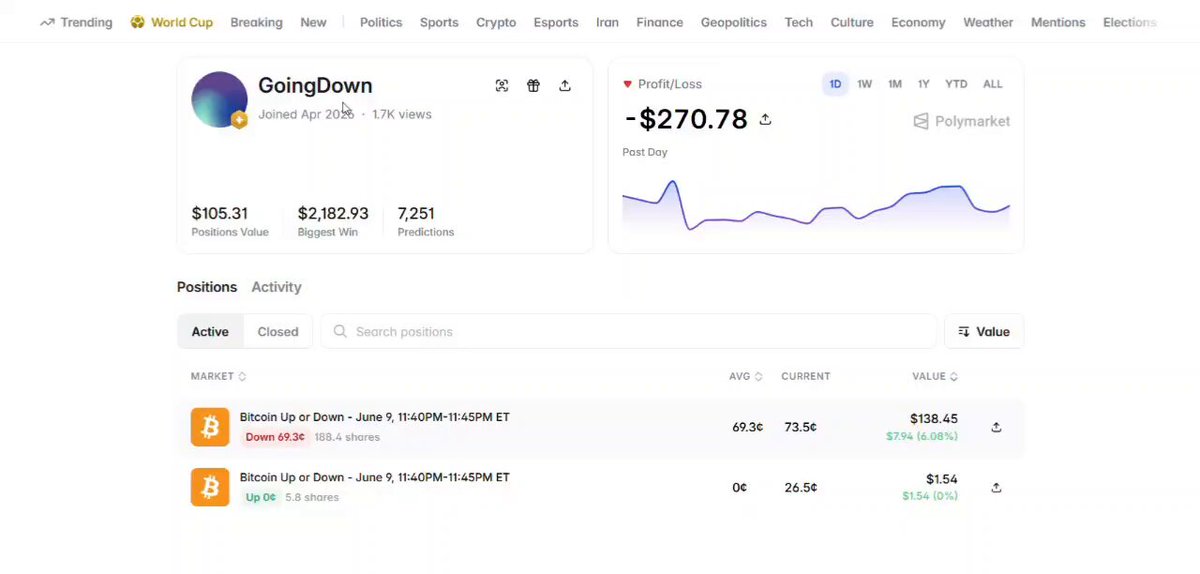Sort by the VALUE column
Image resolution: width=1200 pixels, height=574 pixels.
tap(935, 377)
